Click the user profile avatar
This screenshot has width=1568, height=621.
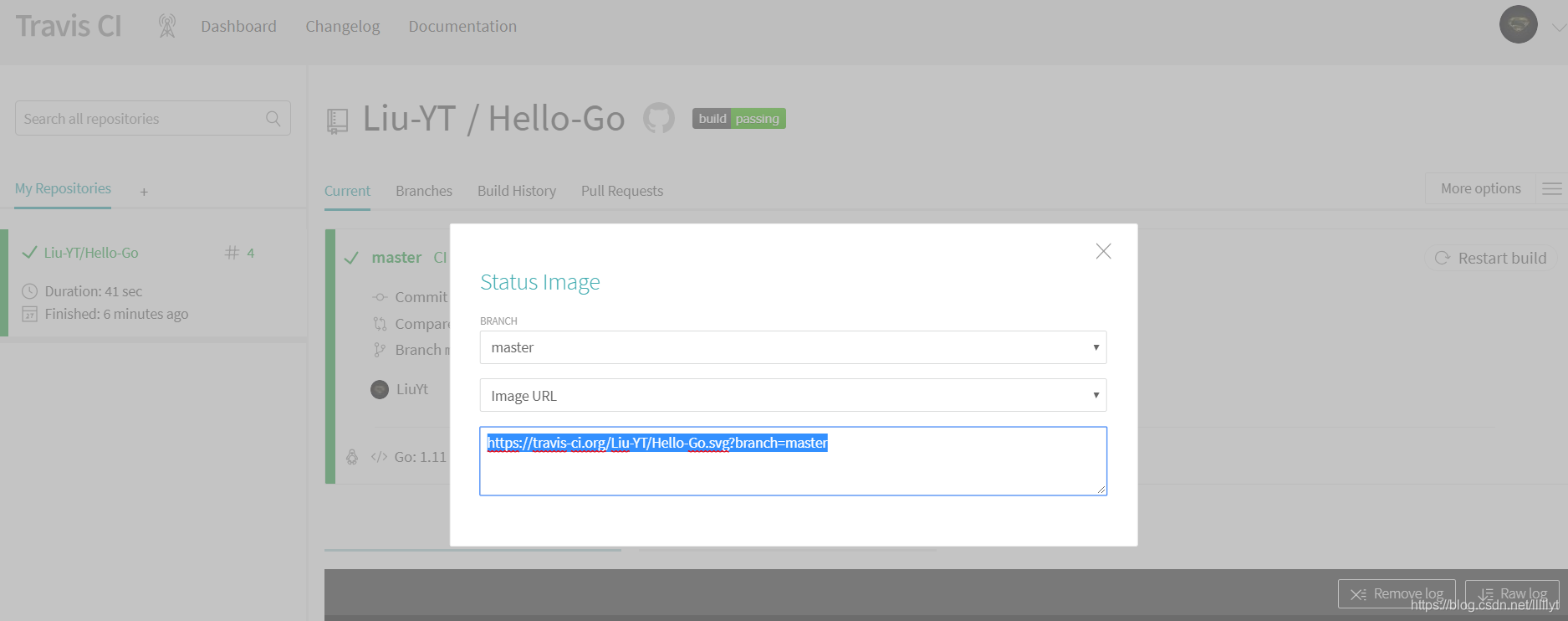coord(1519,24)
